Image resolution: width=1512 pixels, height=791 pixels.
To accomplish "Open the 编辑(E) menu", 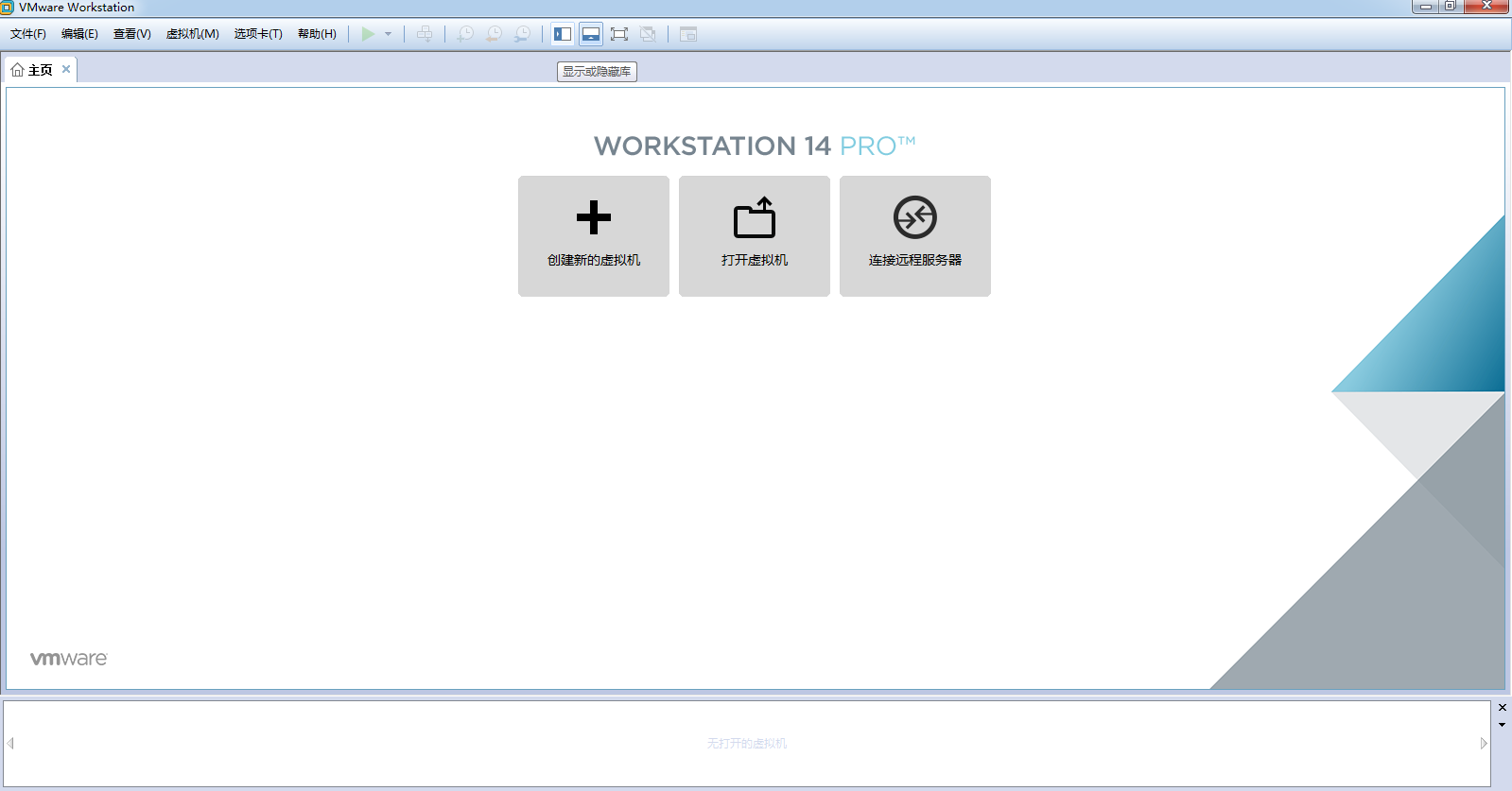I will (x=79, y=34).
